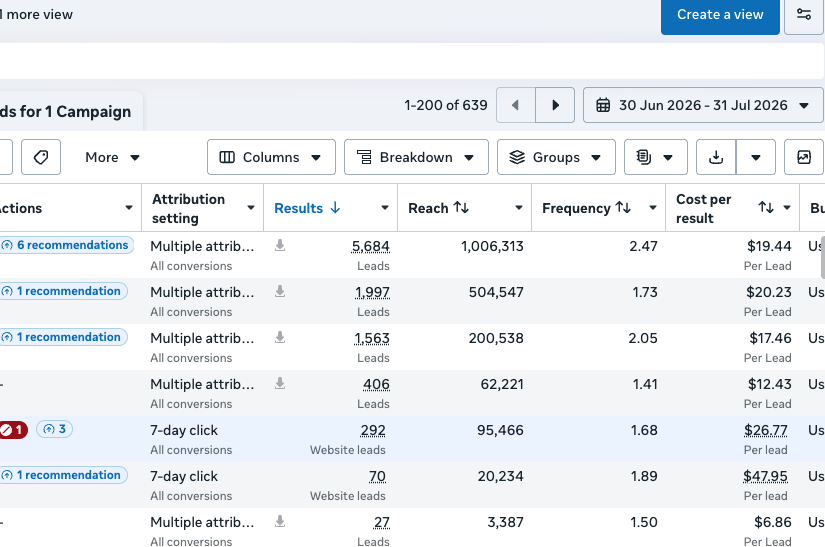Click the $19.44 cost per lead cell
Image resolution: width=825 pixels, height=547 pixels.
tap(769, 246)
